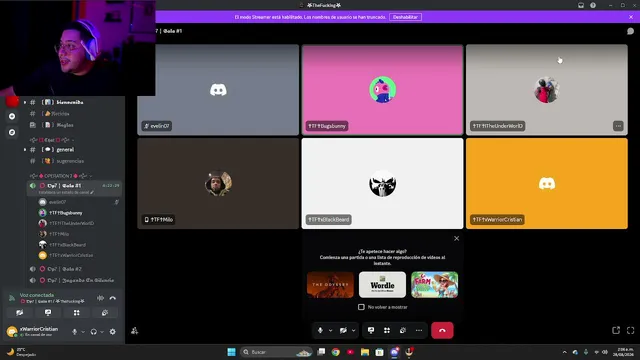
Task: Toggle noise suppression next to Voz conectada
Action: point(100,298)
